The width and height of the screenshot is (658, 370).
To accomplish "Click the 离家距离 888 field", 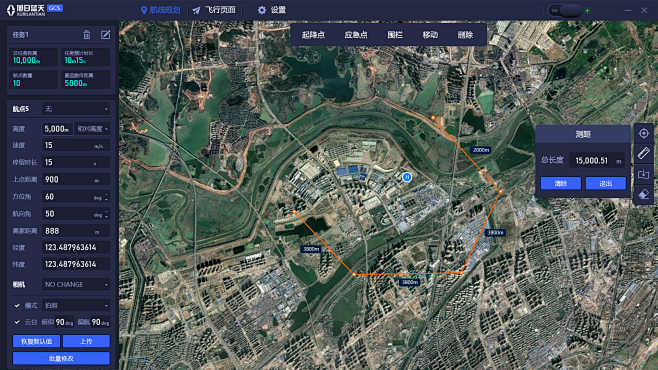I will [x=76, y=231].
